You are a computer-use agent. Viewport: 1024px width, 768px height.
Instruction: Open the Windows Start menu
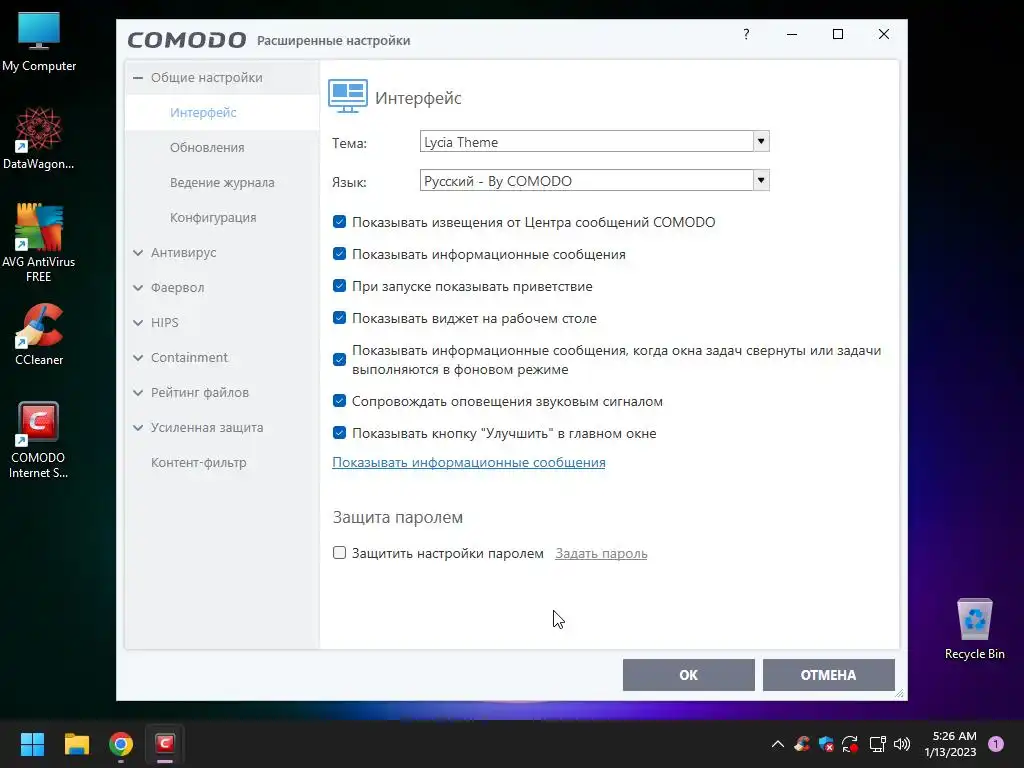point(32,744)
